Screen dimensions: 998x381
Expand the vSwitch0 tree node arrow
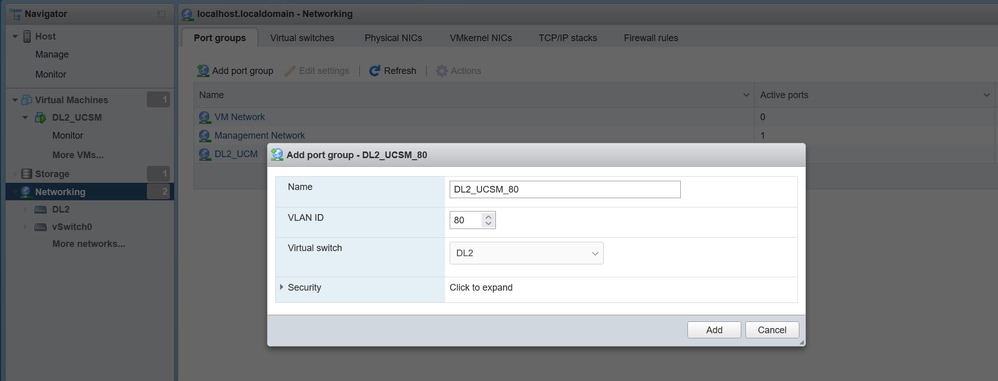[25, 227]
